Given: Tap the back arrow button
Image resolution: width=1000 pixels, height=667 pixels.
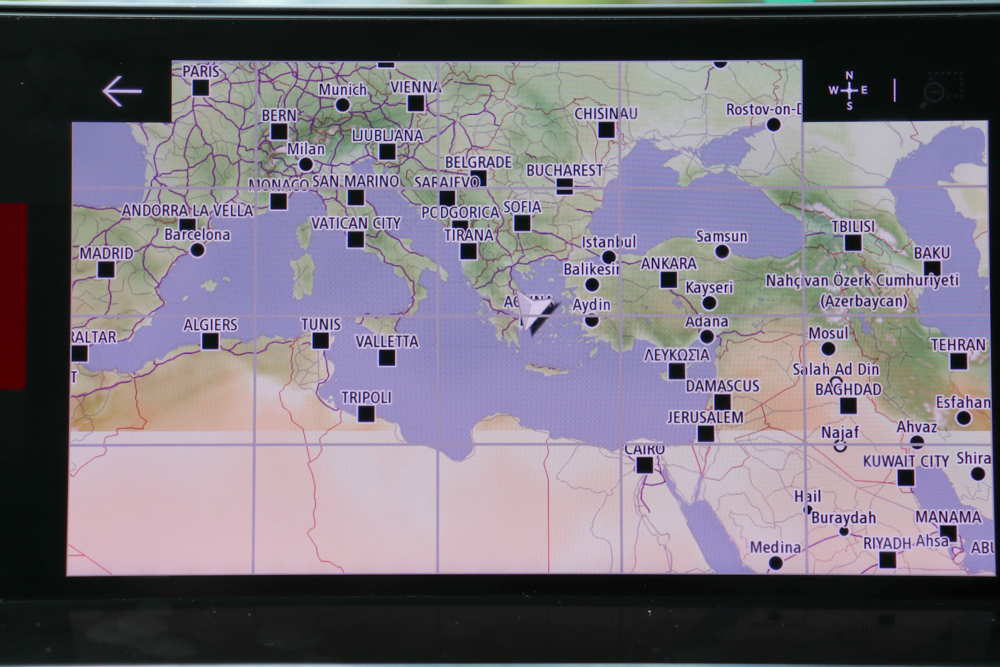Looking at the screenshot, I should click(x=122, y=92).
